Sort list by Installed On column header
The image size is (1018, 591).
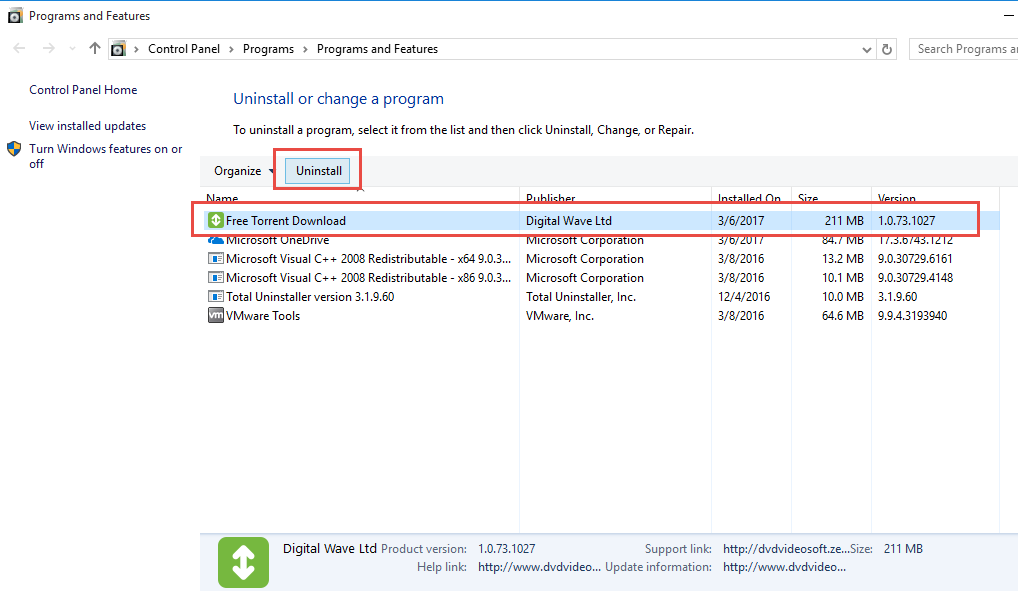coord(751,197)
